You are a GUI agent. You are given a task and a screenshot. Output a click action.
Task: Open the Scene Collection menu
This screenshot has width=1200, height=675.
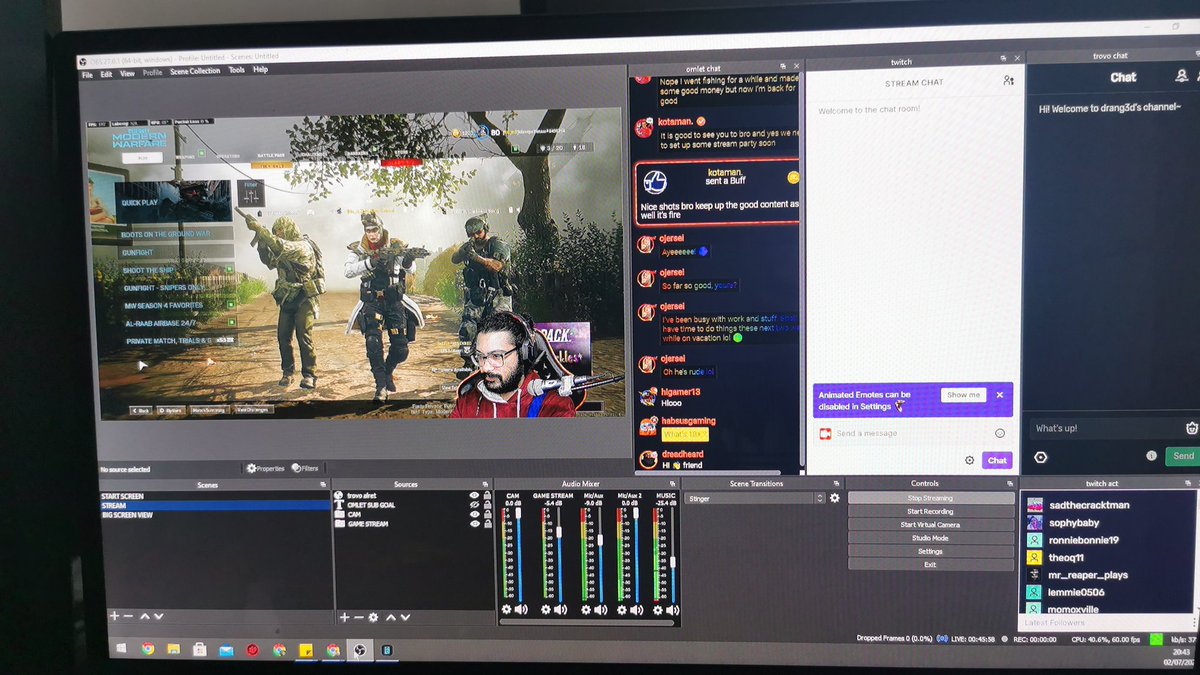[x=195, y=70]
